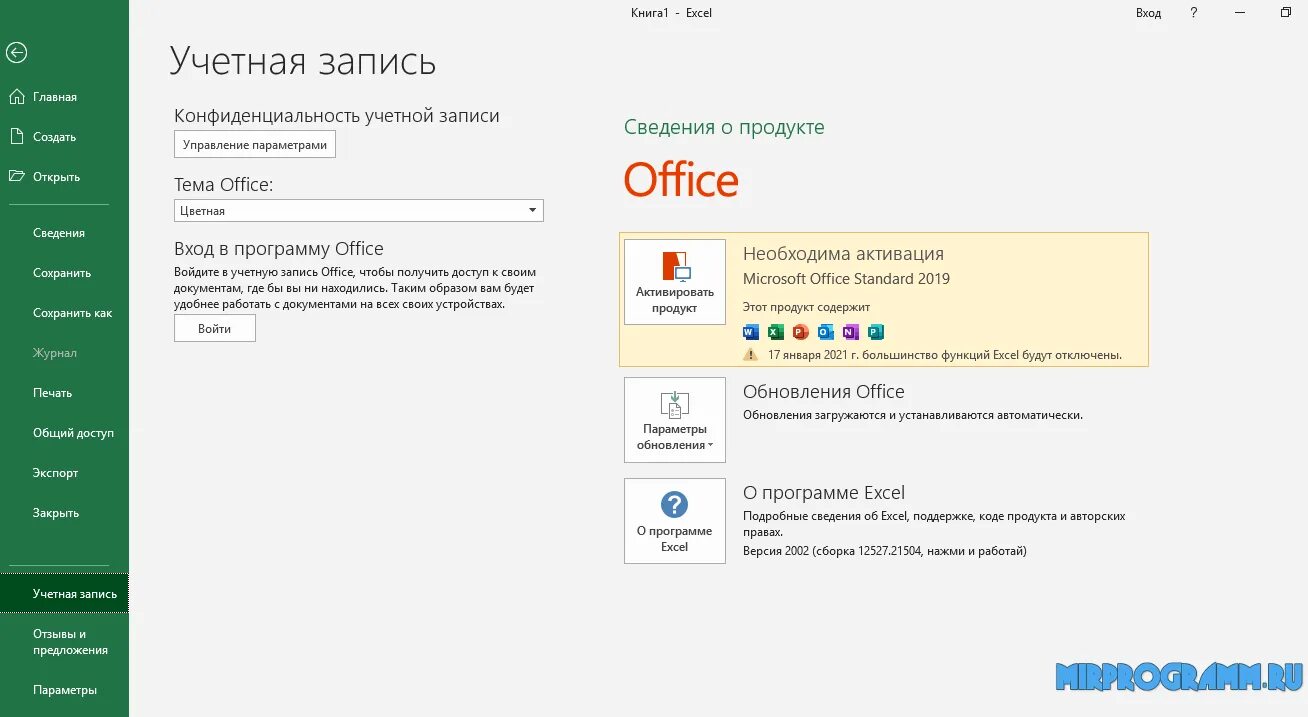1308x717 pixels.
Task: Select Закрыть in the sidebar
Action: pyautogui.click(x=56, y=513)
